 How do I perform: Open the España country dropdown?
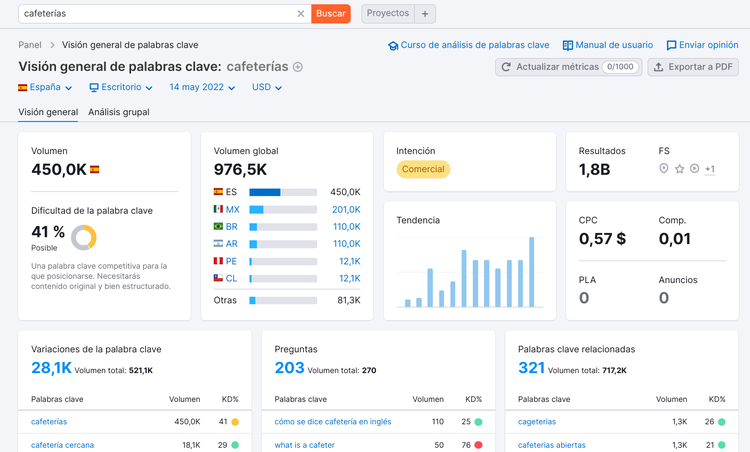pyautogui.click(x=45, y=88)
